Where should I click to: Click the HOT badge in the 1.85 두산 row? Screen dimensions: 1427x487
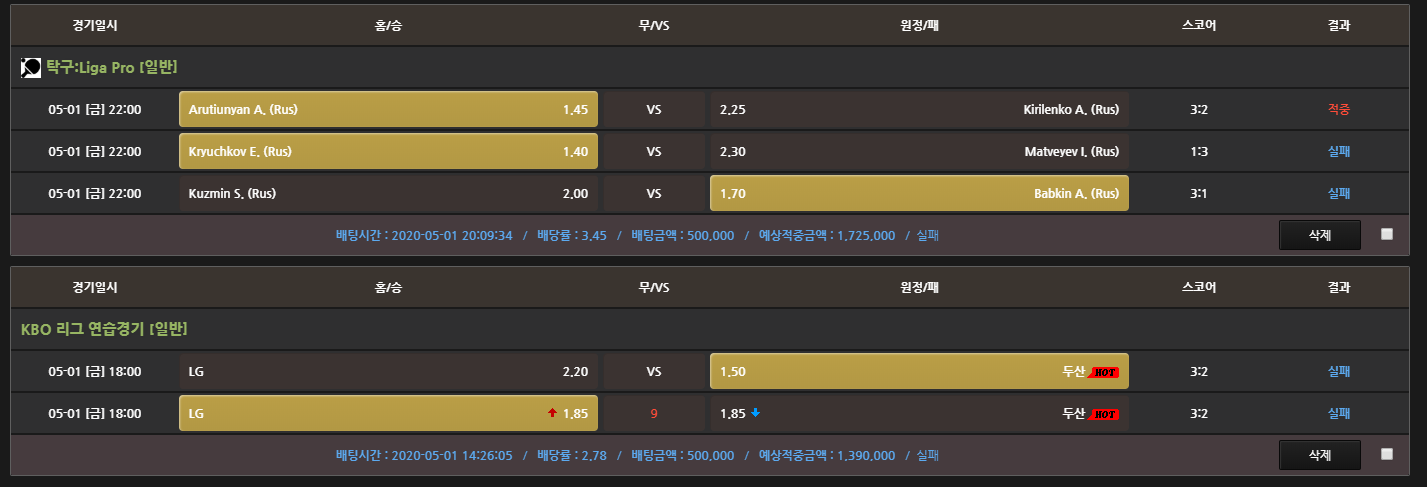point(1103,413)
